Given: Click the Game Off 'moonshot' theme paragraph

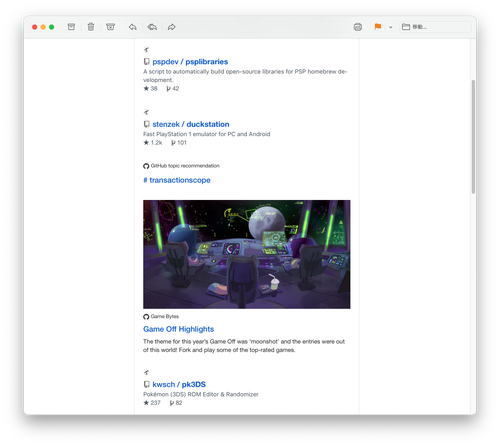Looking at the screenshot, I should tap(244, 346).
